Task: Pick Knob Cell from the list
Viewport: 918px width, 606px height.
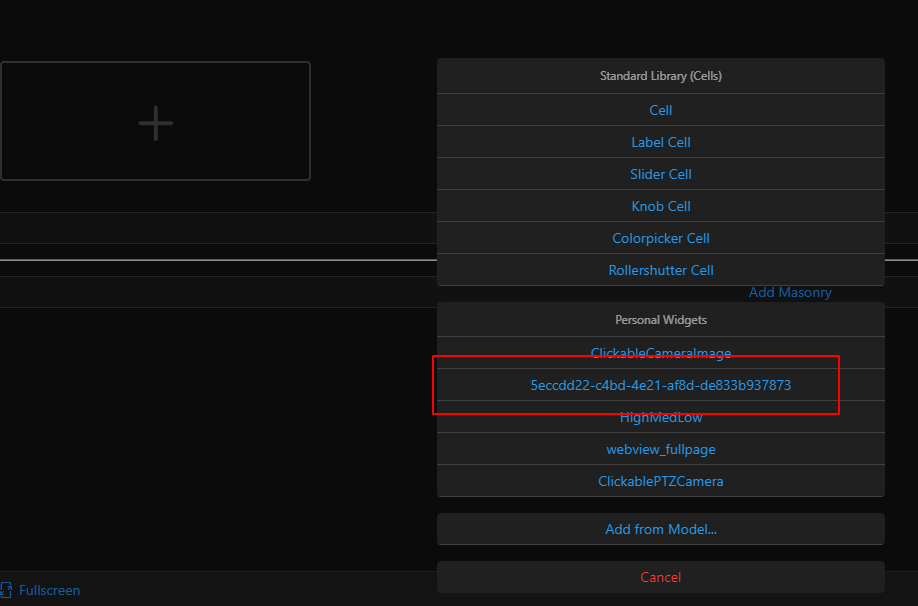Action: point(660,206)
